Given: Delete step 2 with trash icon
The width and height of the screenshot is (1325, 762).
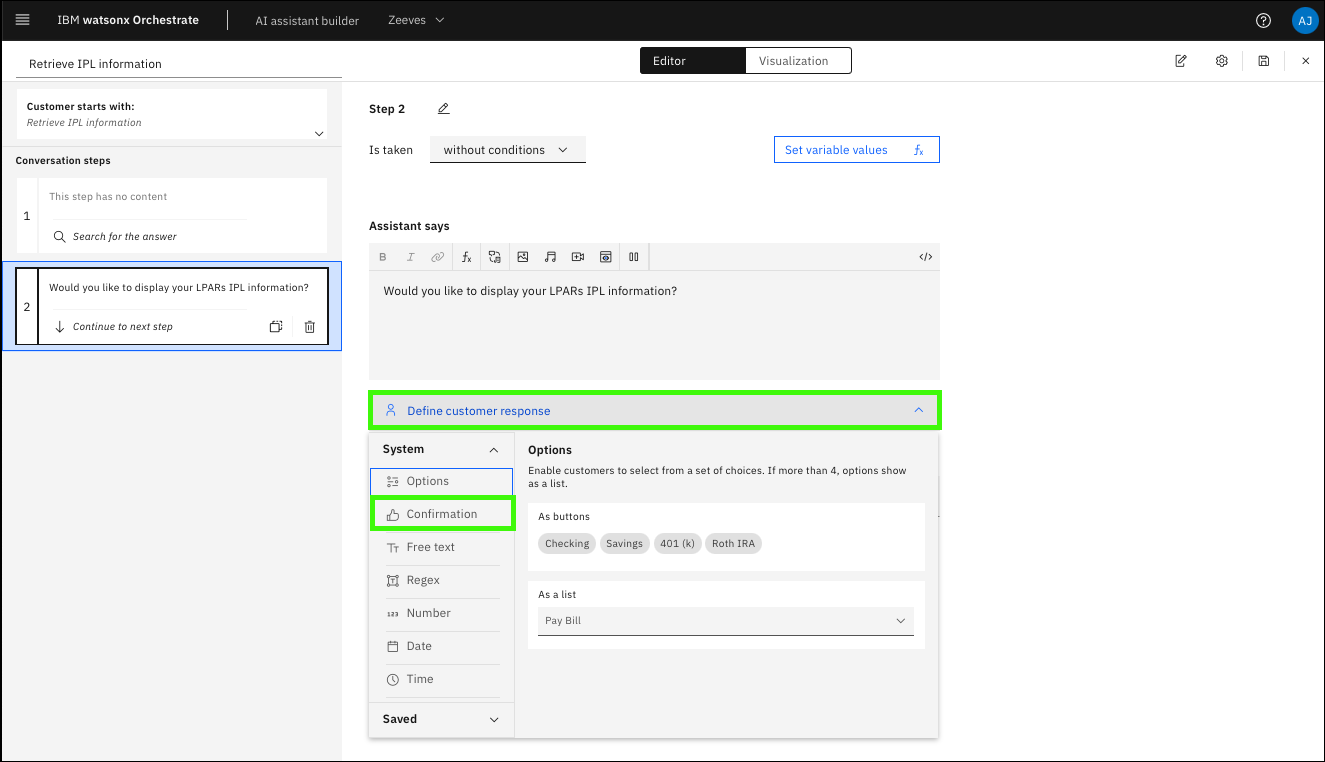Looking at the screenshot, I should (x=309, y=327).
